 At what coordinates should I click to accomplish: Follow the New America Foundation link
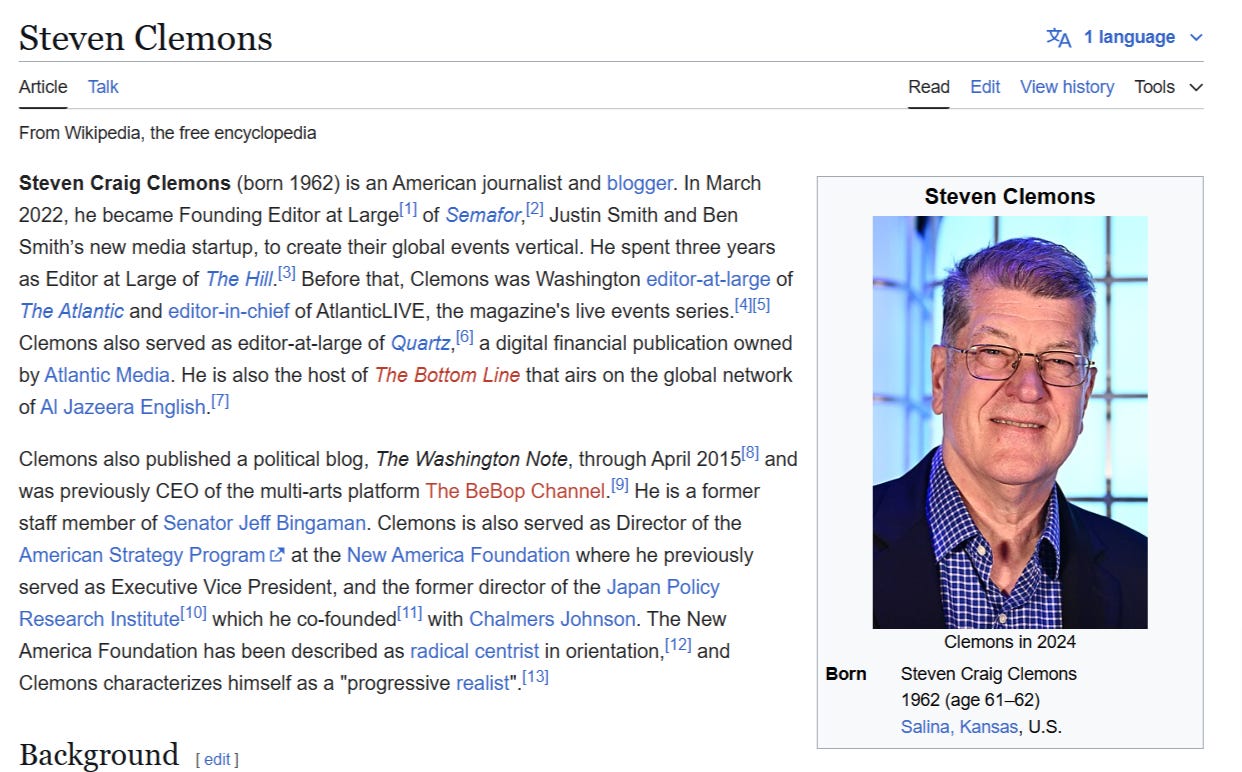point(458,555)
